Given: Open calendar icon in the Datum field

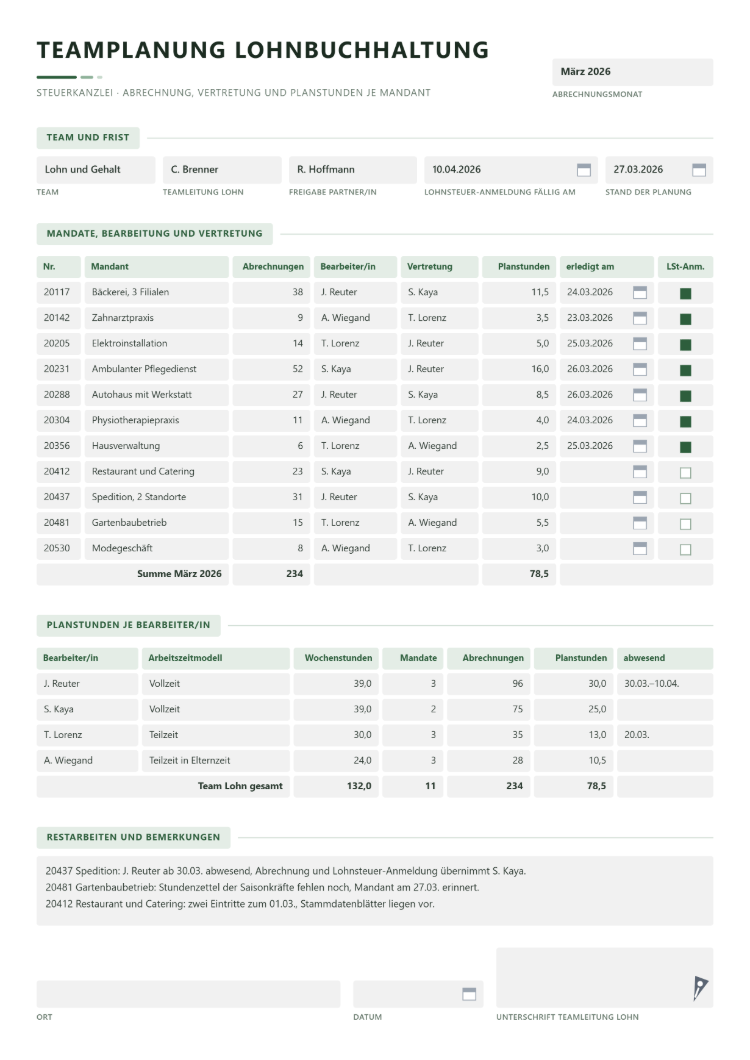Looking at the screenshot, I should [469, 994].
